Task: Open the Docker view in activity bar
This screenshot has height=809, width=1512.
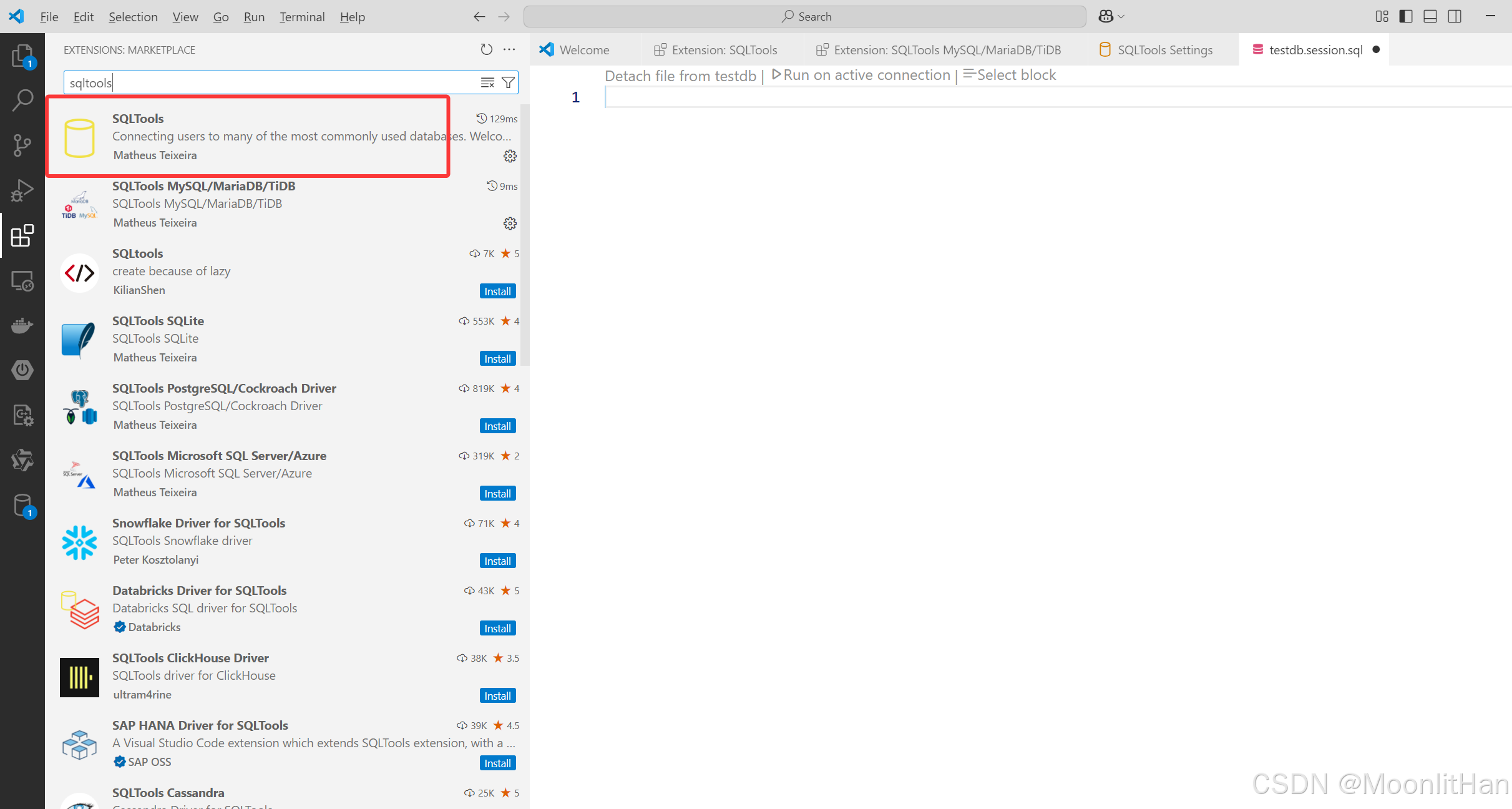Action: (22, 325)
